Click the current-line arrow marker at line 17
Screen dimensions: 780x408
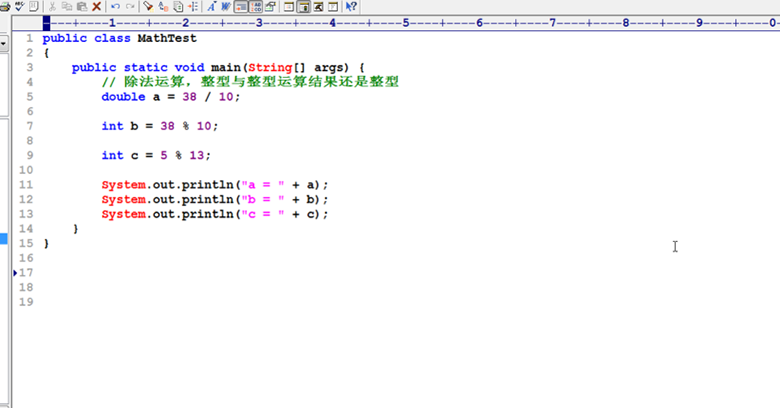tap(14, 272)
